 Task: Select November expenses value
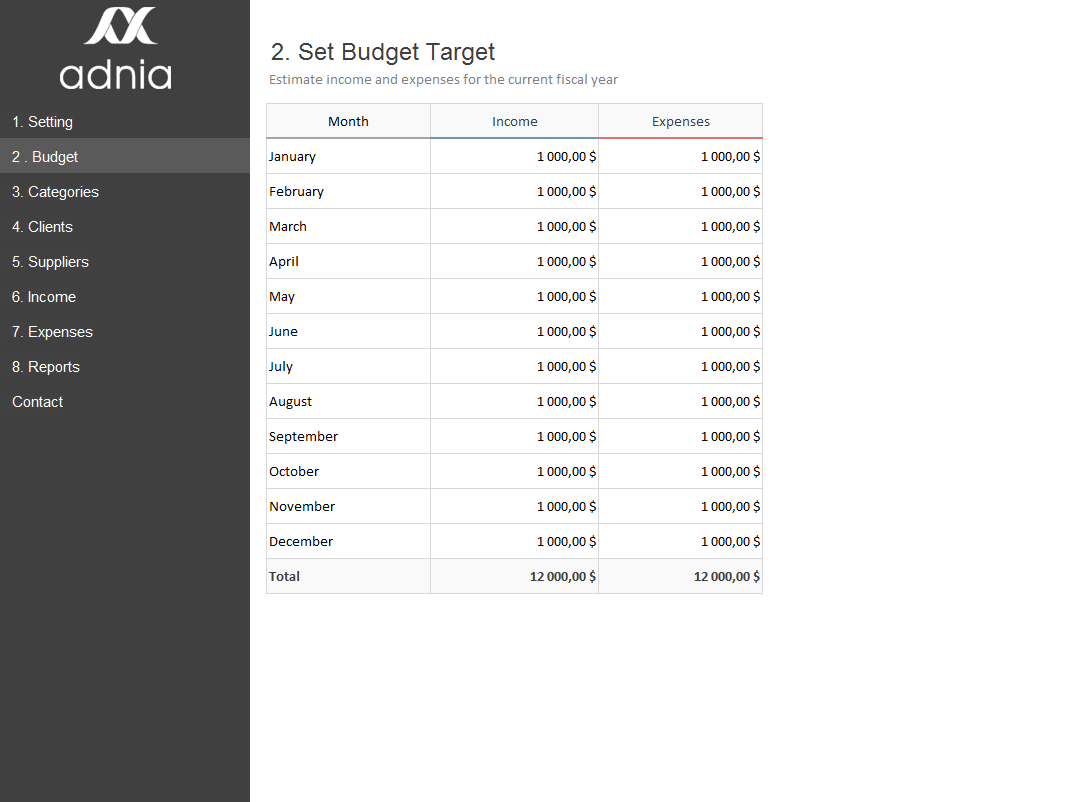(x=681, y=507)
